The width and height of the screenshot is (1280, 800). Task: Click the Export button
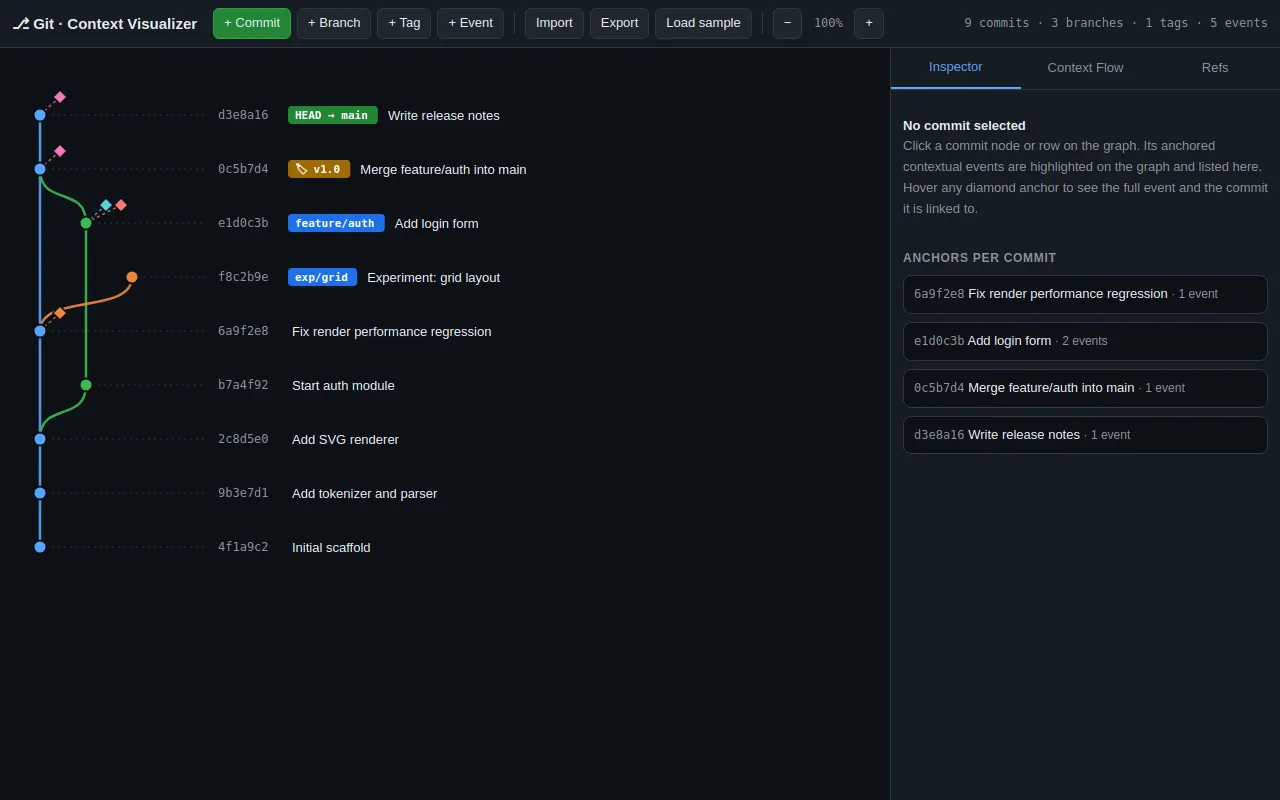pyautogui.click(x=619, y=23)
